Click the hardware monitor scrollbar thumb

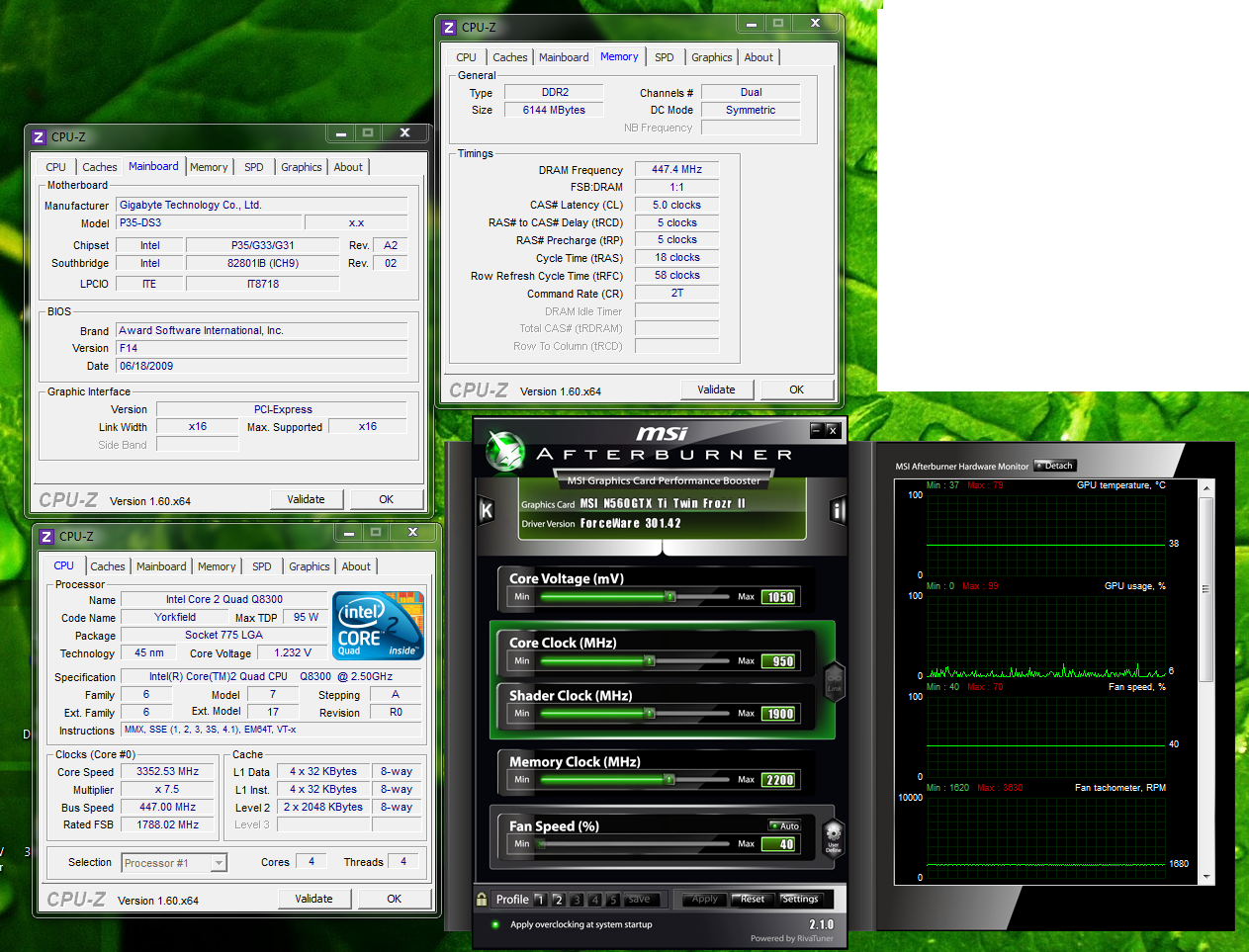(1206, 589)
